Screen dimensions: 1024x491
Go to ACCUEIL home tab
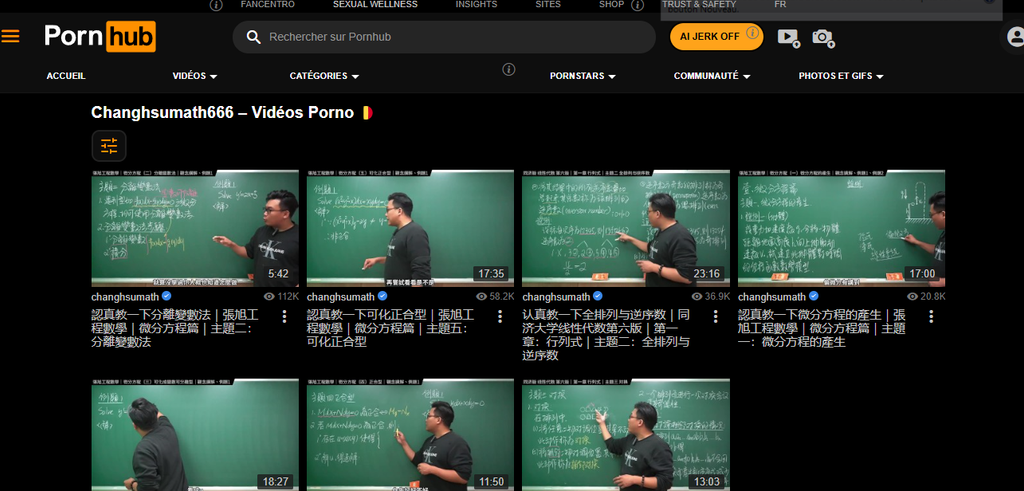66,76
